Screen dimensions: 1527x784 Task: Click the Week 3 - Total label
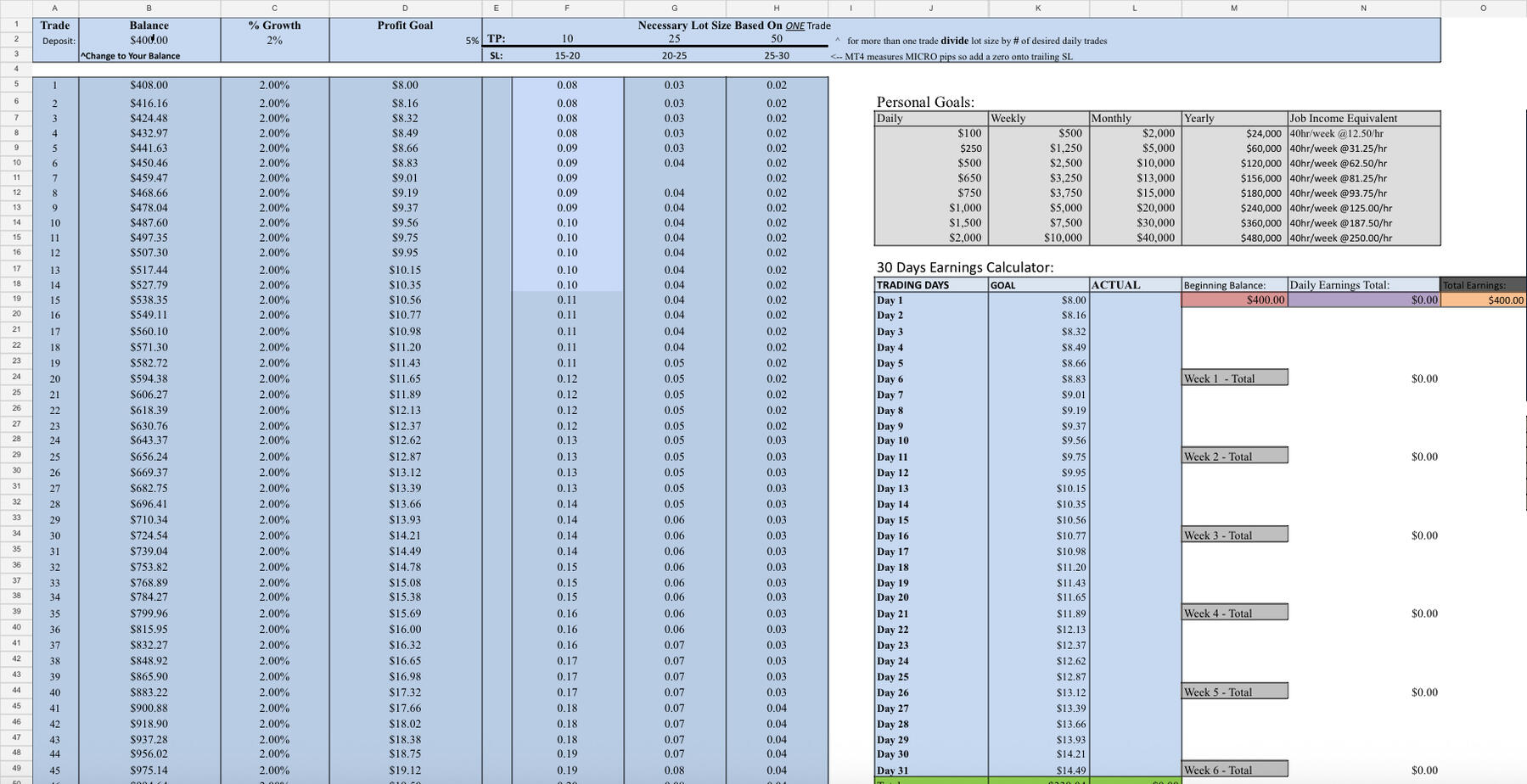tap(1235, 535)
